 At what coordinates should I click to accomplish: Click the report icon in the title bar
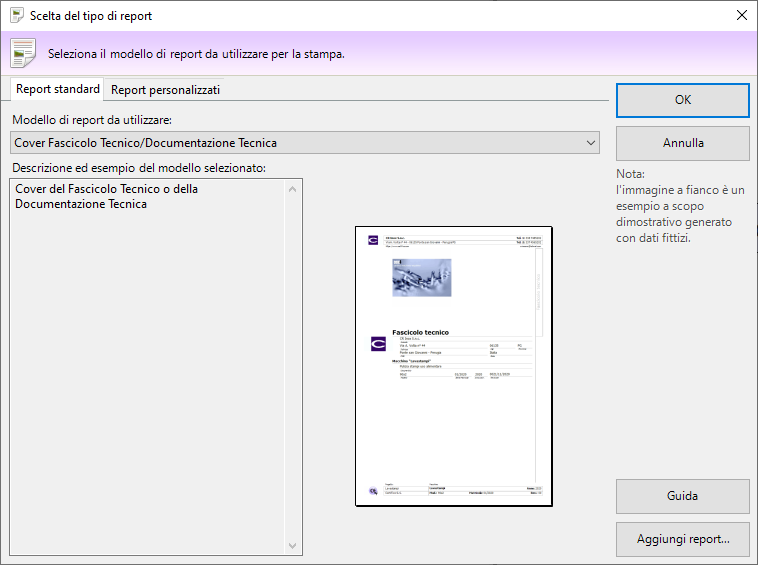[x=17, y=16]
